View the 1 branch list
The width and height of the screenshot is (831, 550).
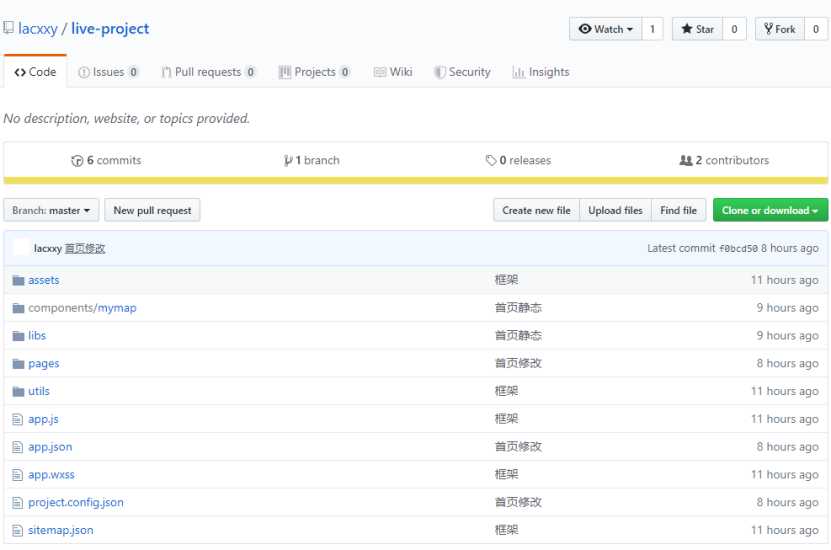(312, 160)
